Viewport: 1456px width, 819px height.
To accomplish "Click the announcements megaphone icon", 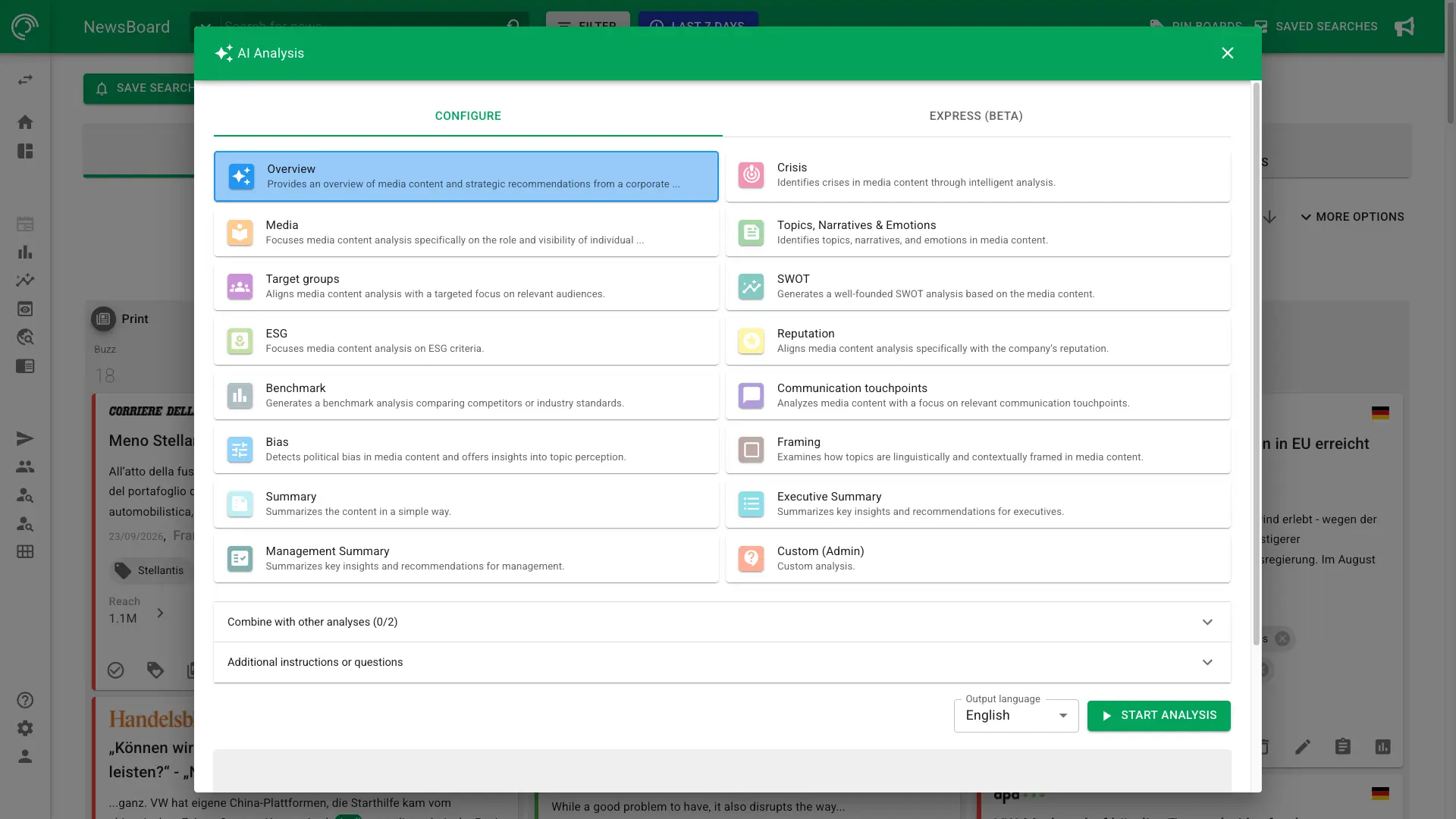I will (1404, 27).
